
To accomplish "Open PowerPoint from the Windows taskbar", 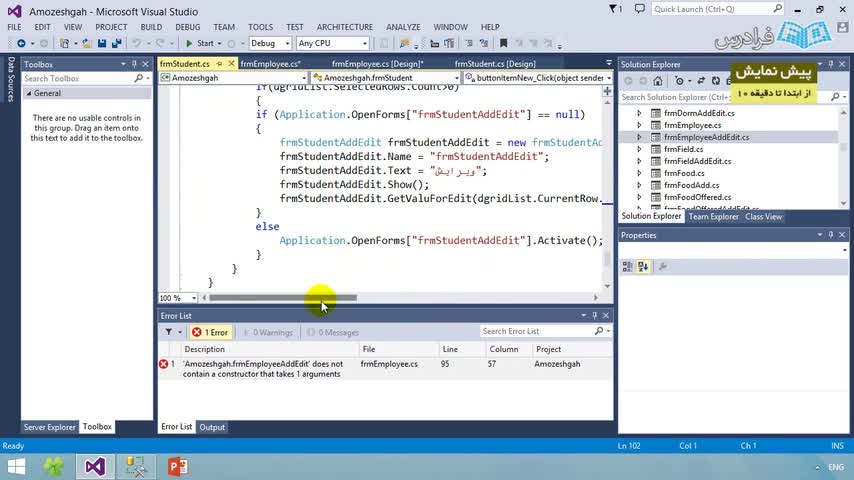I will coord(178,467).
